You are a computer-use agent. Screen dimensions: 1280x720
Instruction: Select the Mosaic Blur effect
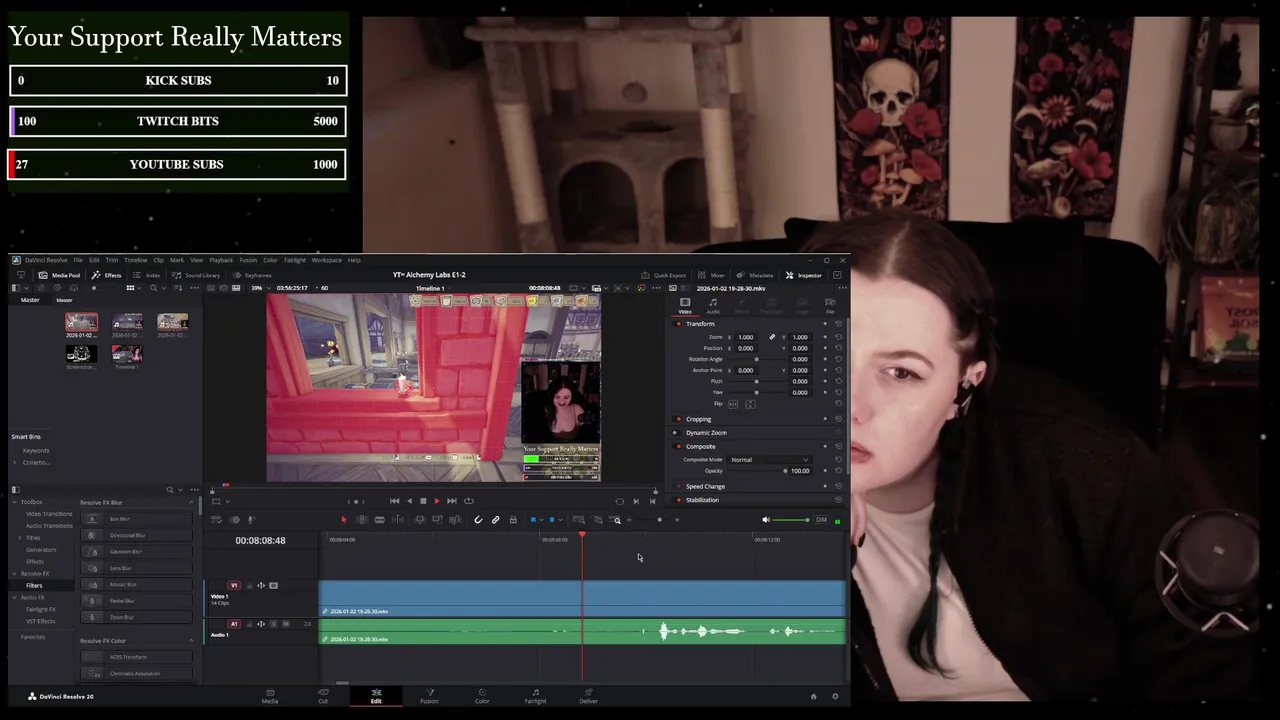[137, 585]
